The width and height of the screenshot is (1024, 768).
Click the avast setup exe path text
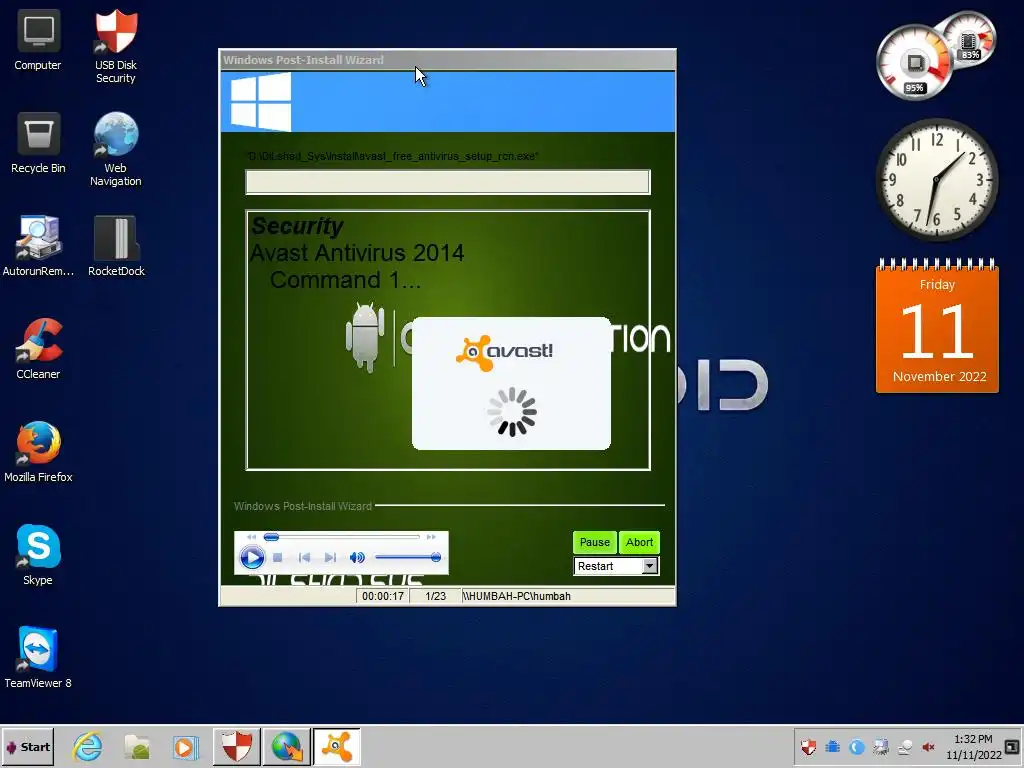(392, 156)
